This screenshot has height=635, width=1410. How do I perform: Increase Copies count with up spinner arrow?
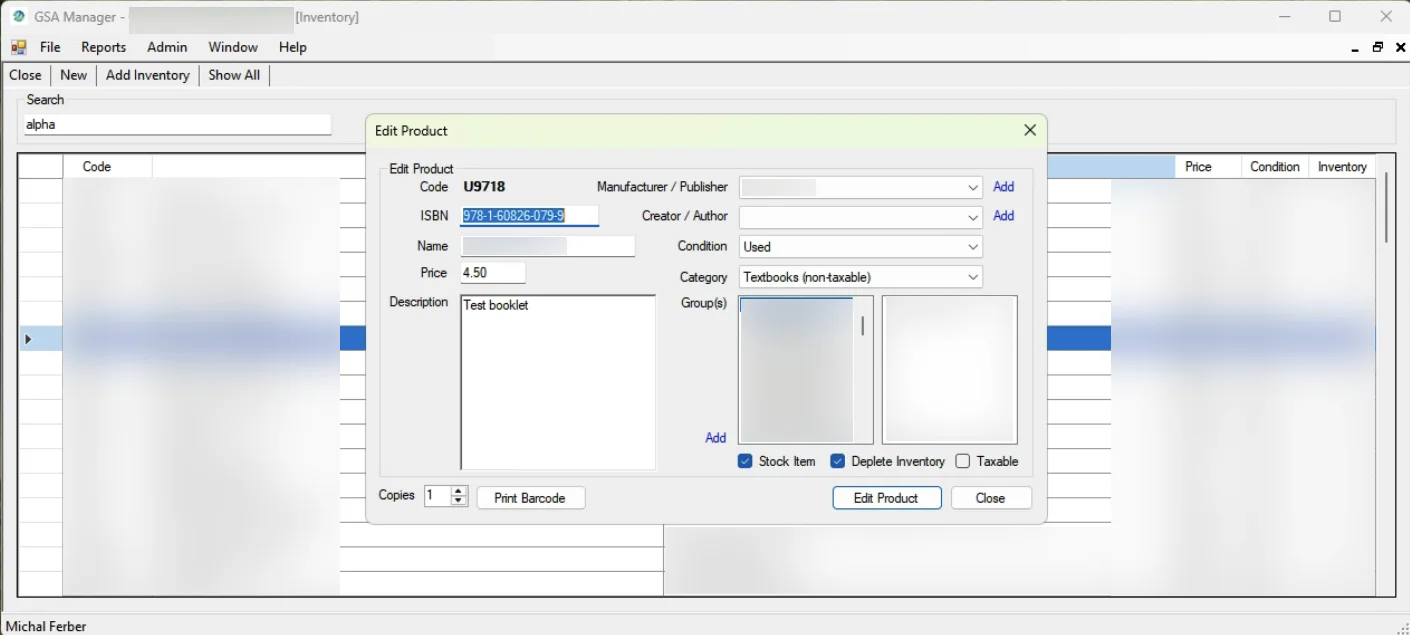tap(459, 491)
